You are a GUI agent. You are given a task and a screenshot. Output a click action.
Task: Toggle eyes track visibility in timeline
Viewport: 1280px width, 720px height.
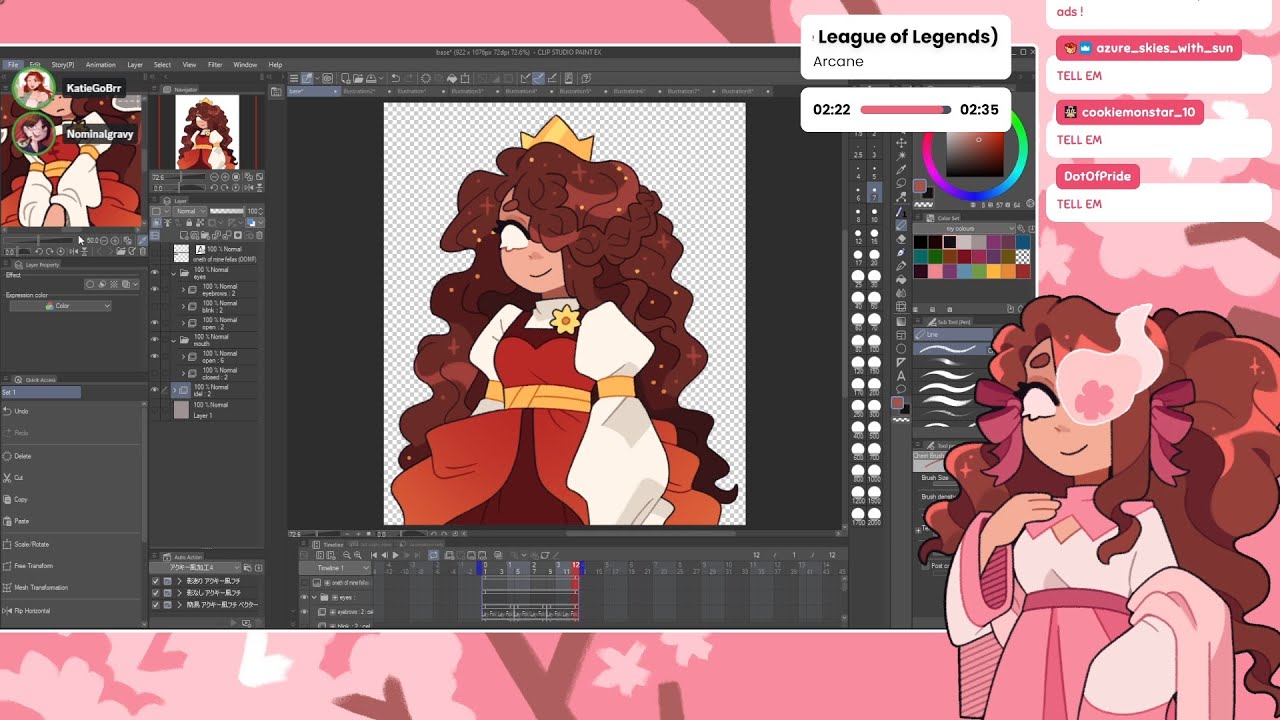(x=305, y=597)
